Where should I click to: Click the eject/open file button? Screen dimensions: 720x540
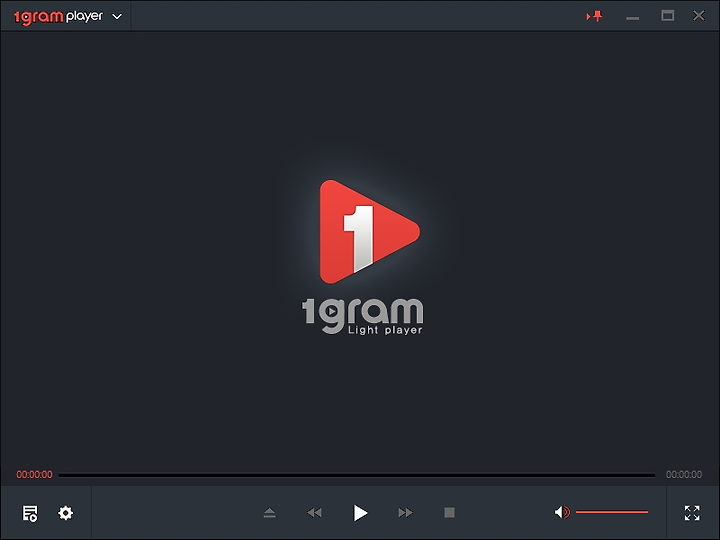pos(270,512)
